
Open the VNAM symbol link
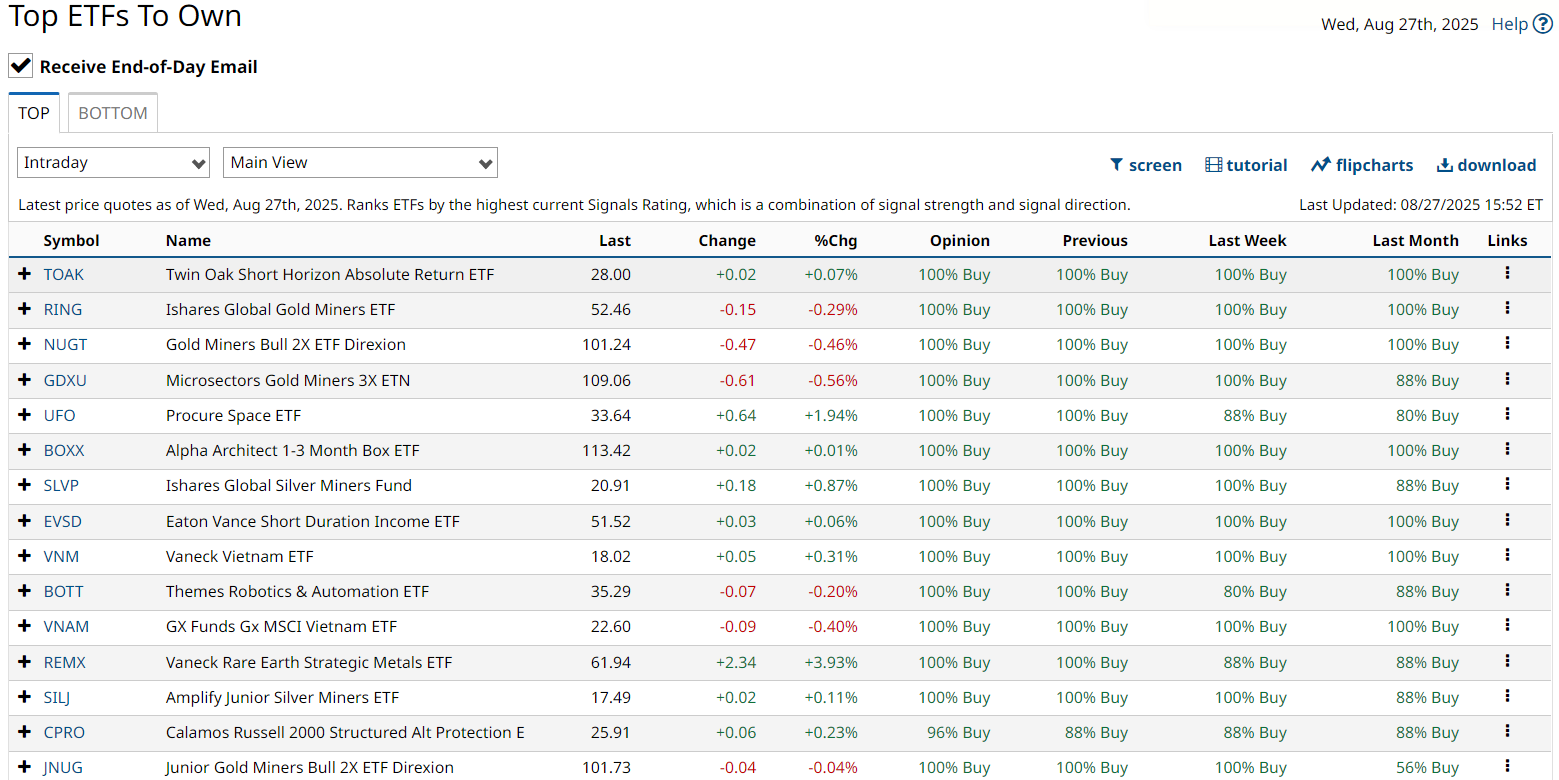click(66, 626)
